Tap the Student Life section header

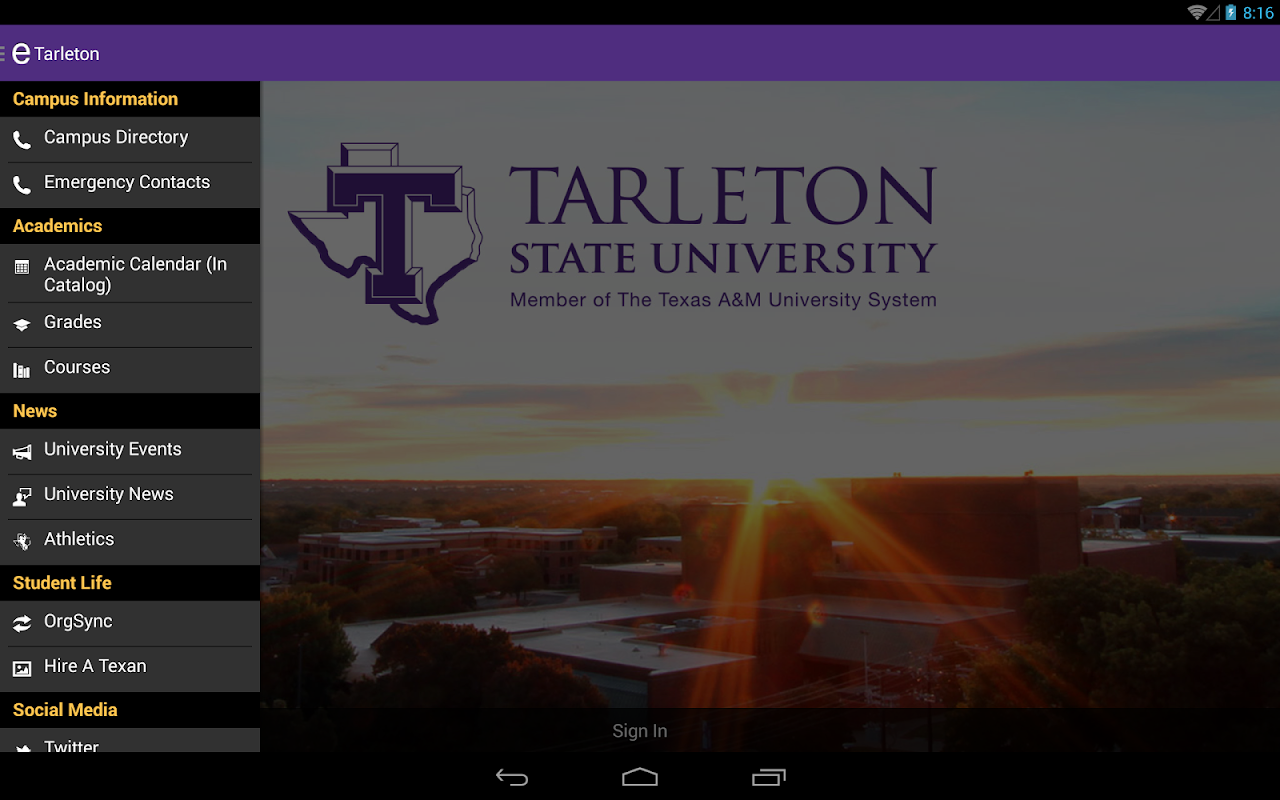(130, 583)
